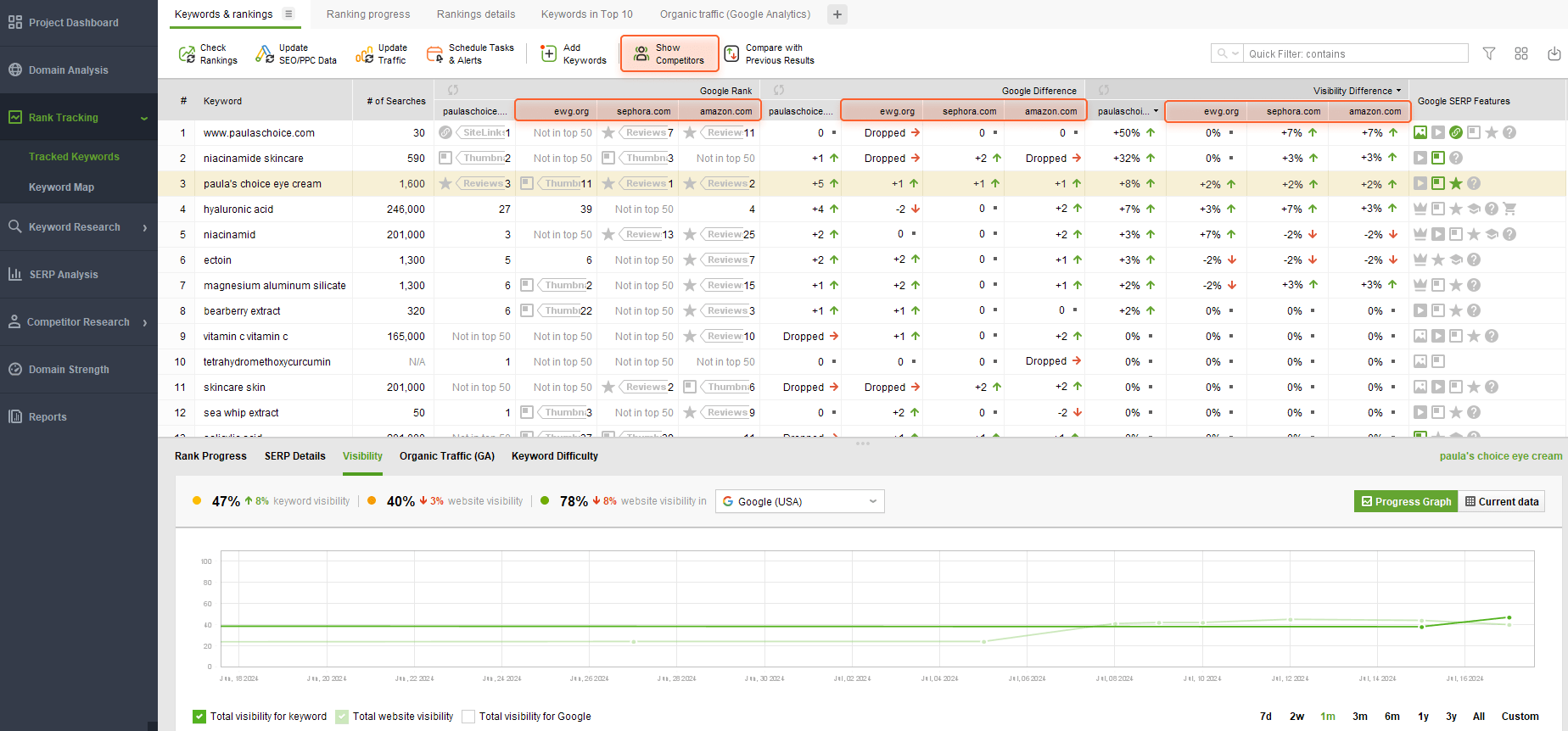Click the Check Rankings toolbar icon
The height and width of the screenshot is (731, 1568).
click(x=187, y=54)
